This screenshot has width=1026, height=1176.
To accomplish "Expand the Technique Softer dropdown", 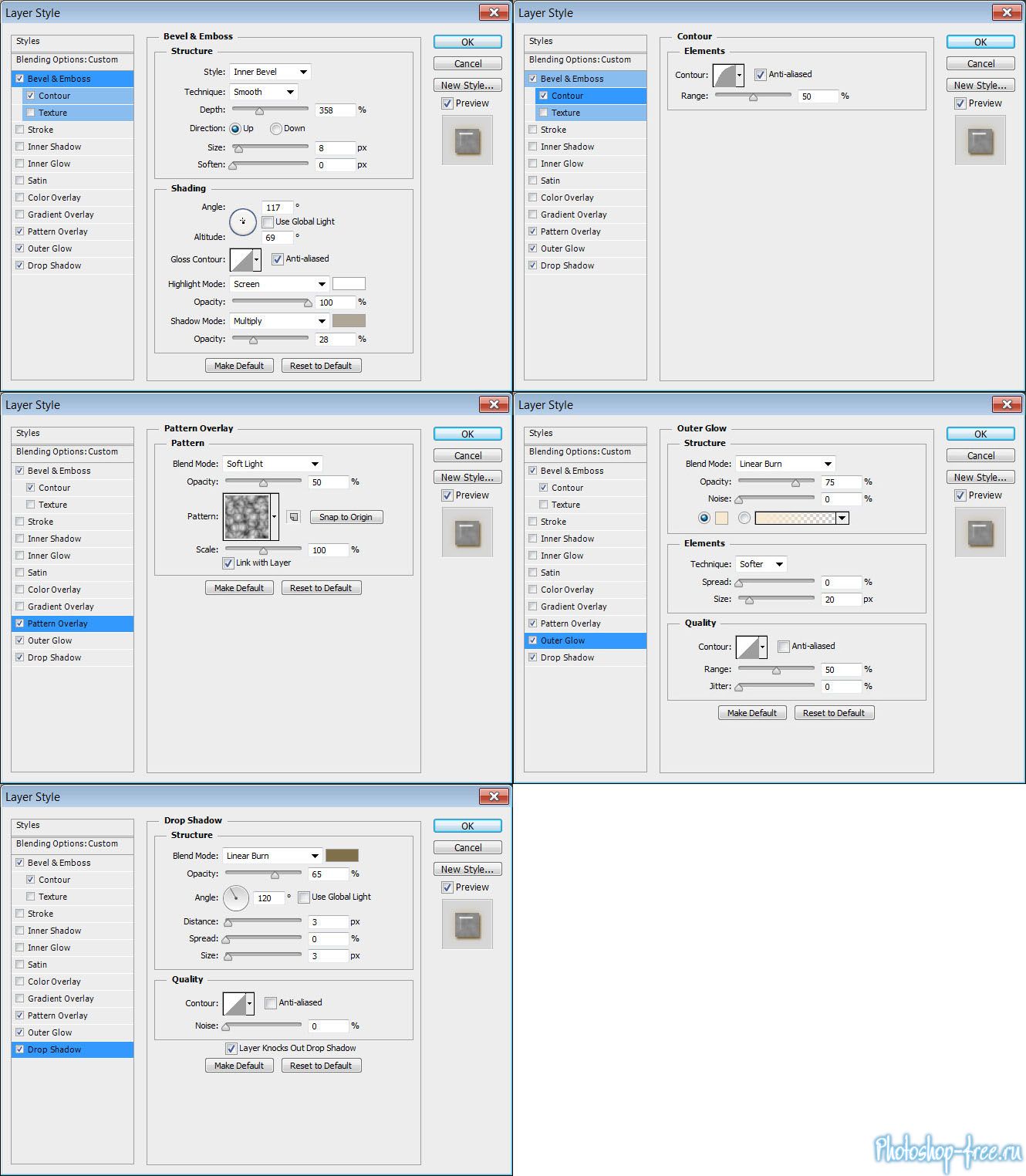I will 761,564.
